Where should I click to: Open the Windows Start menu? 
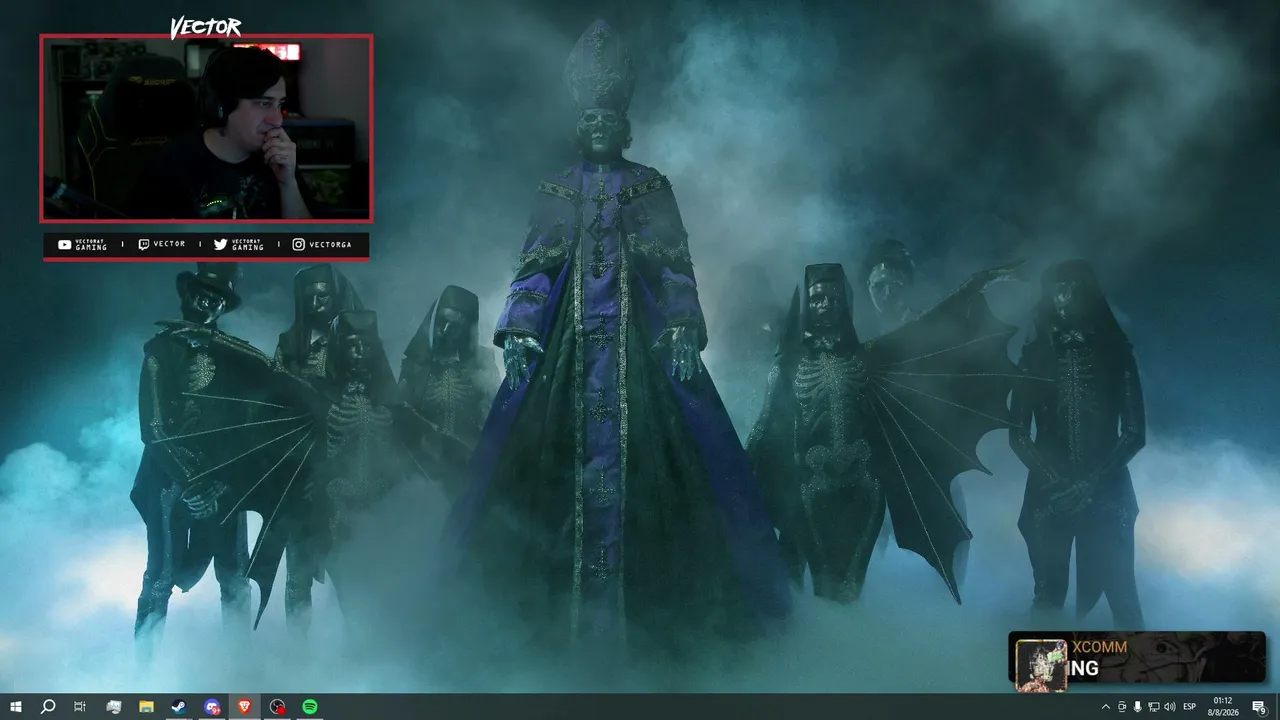[16, 707]
